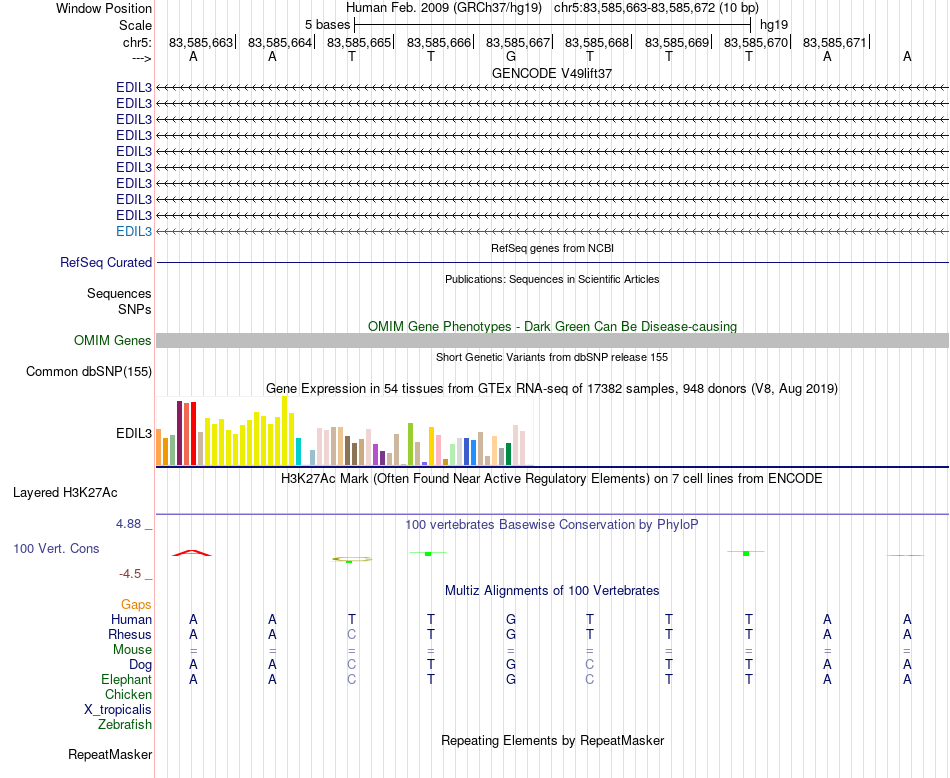Click the green PhyloP marker under 83,585,670
The height and width of the screenshot is (778, 950).
click(746, 553)
